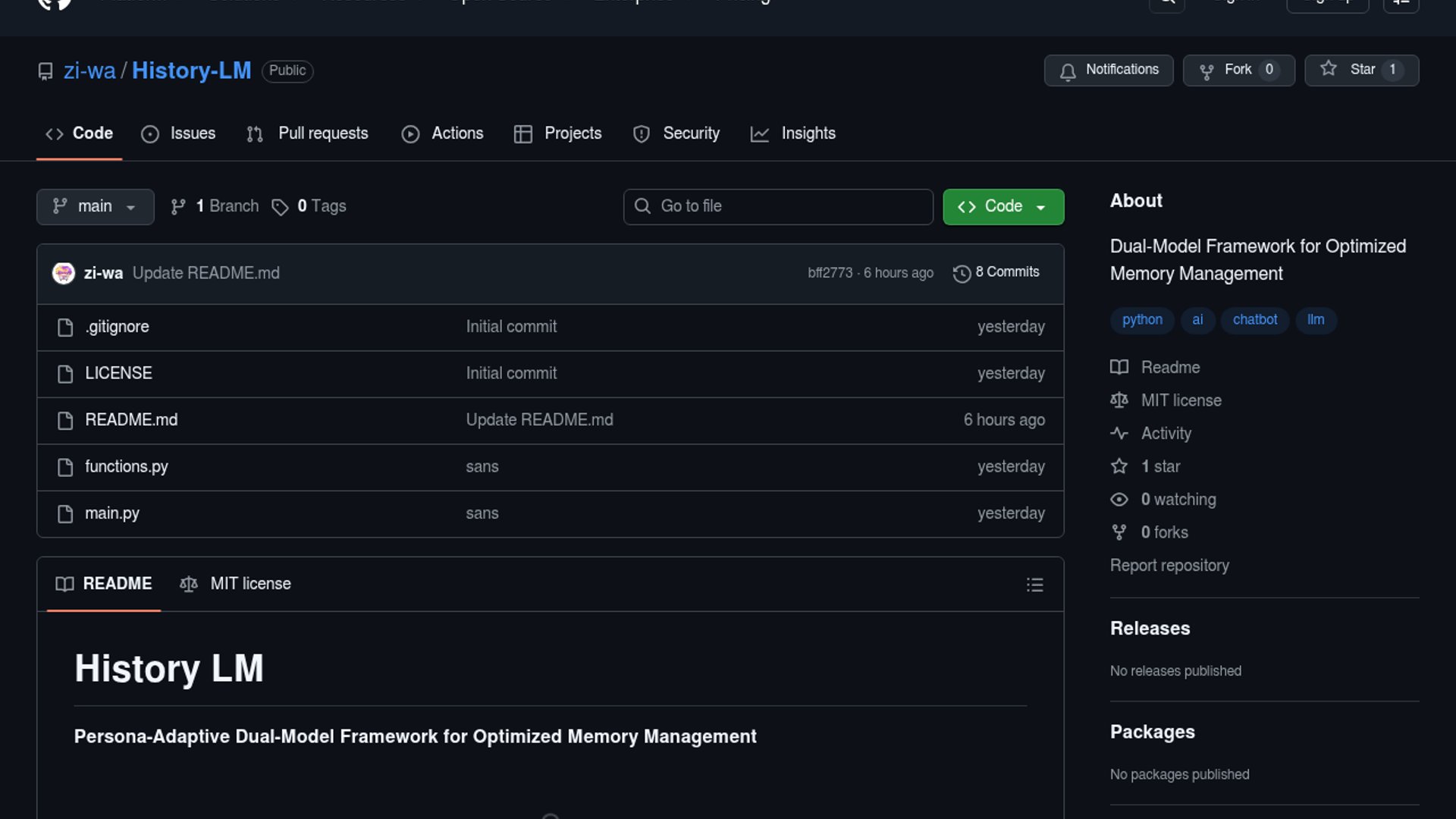Click the commits history clock icon
Screen dimensions: 1456x819
tap(962, 274)
